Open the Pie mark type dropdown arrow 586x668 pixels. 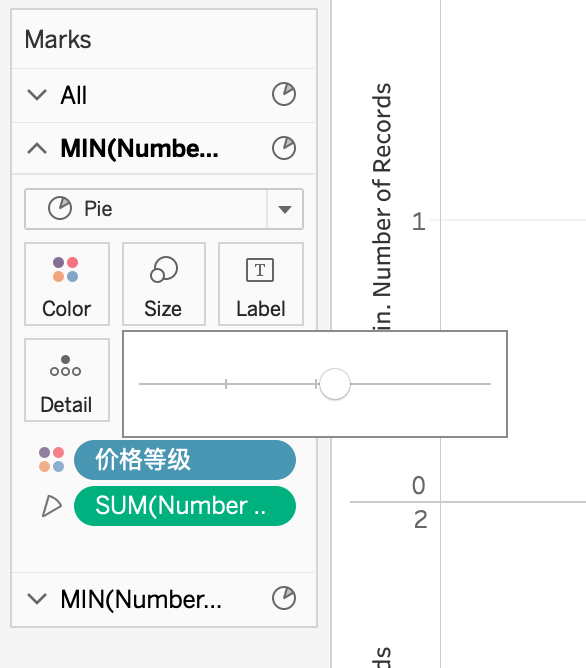click(284, 209)
